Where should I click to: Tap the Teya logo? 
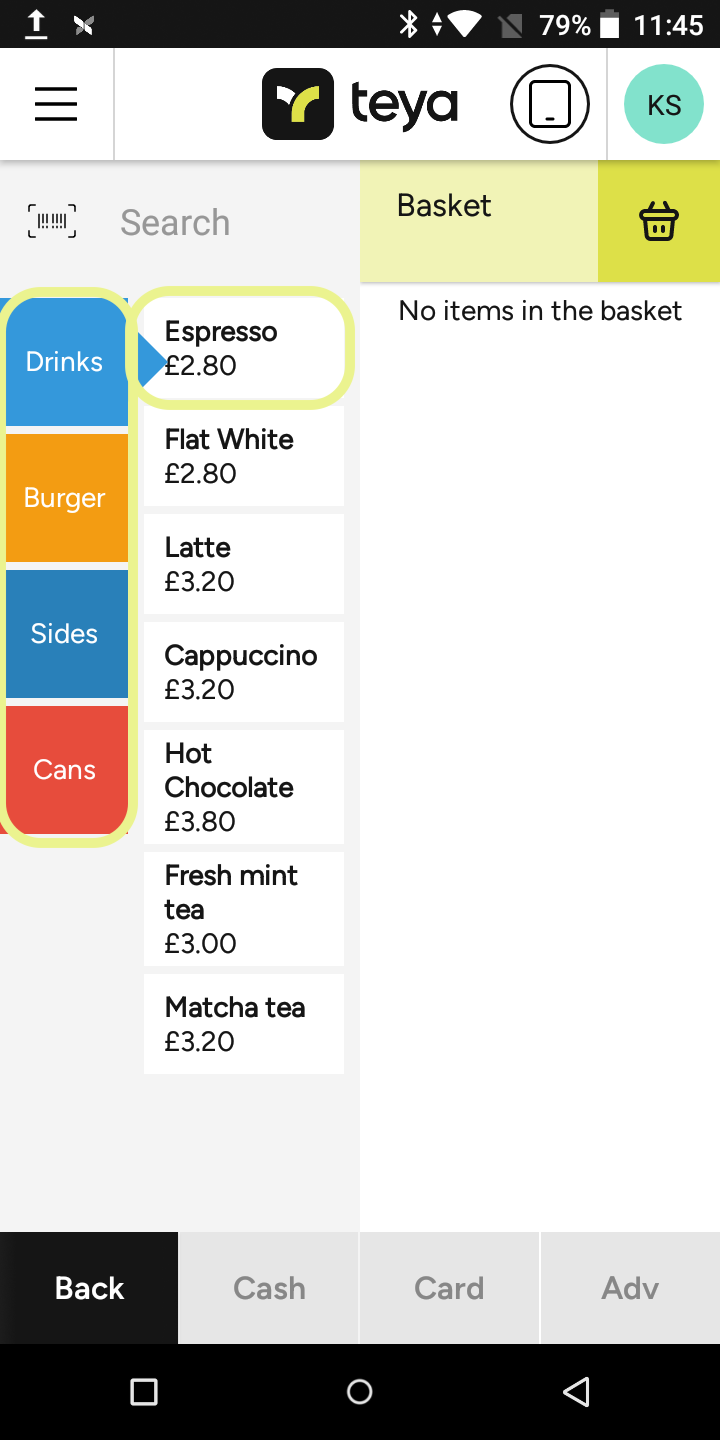(x=360, y=104)
